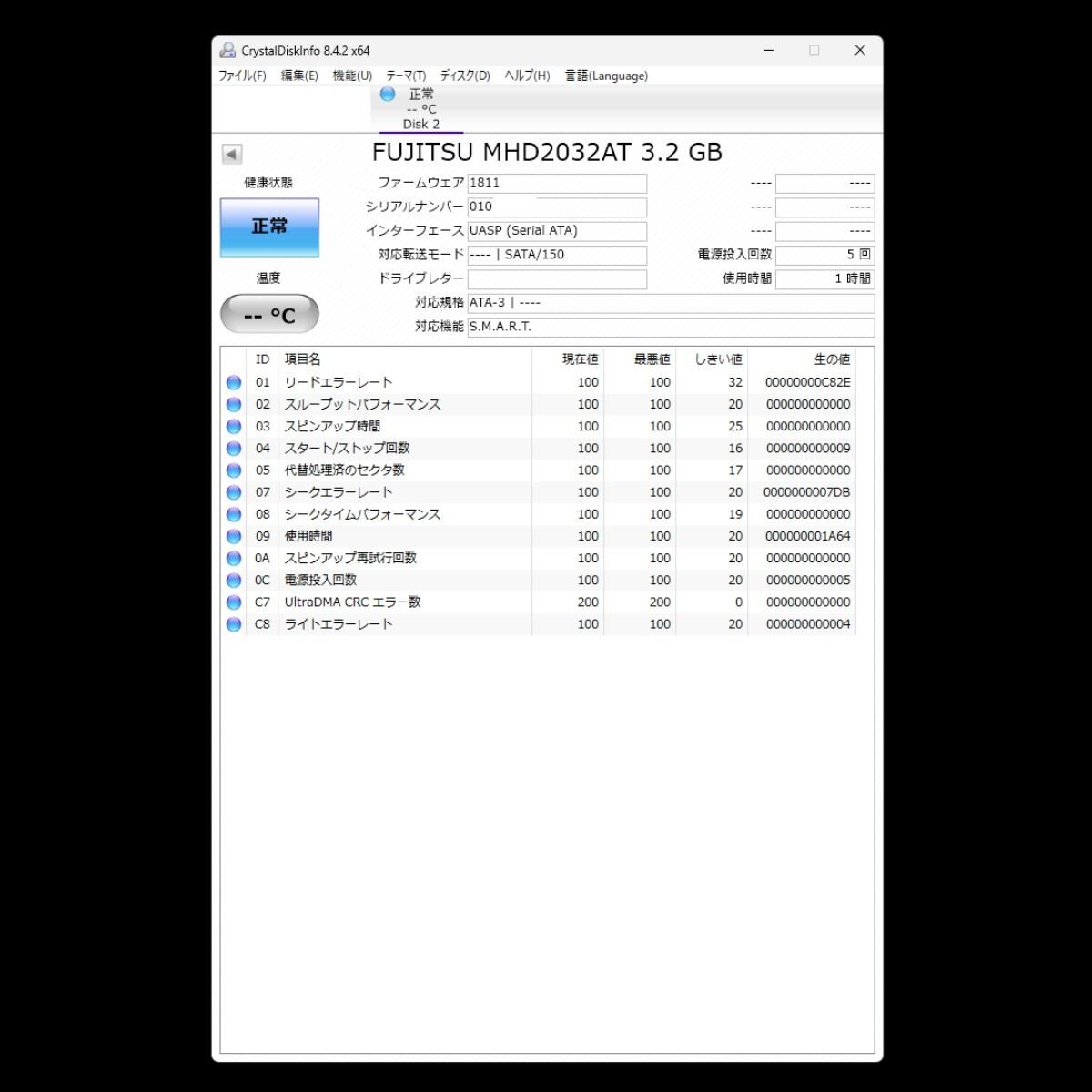Click status orb for ID 0C 電源投入回数 row
Image resolution: width=1092 pixels, height=1092 pixels.
click(234, 581)
